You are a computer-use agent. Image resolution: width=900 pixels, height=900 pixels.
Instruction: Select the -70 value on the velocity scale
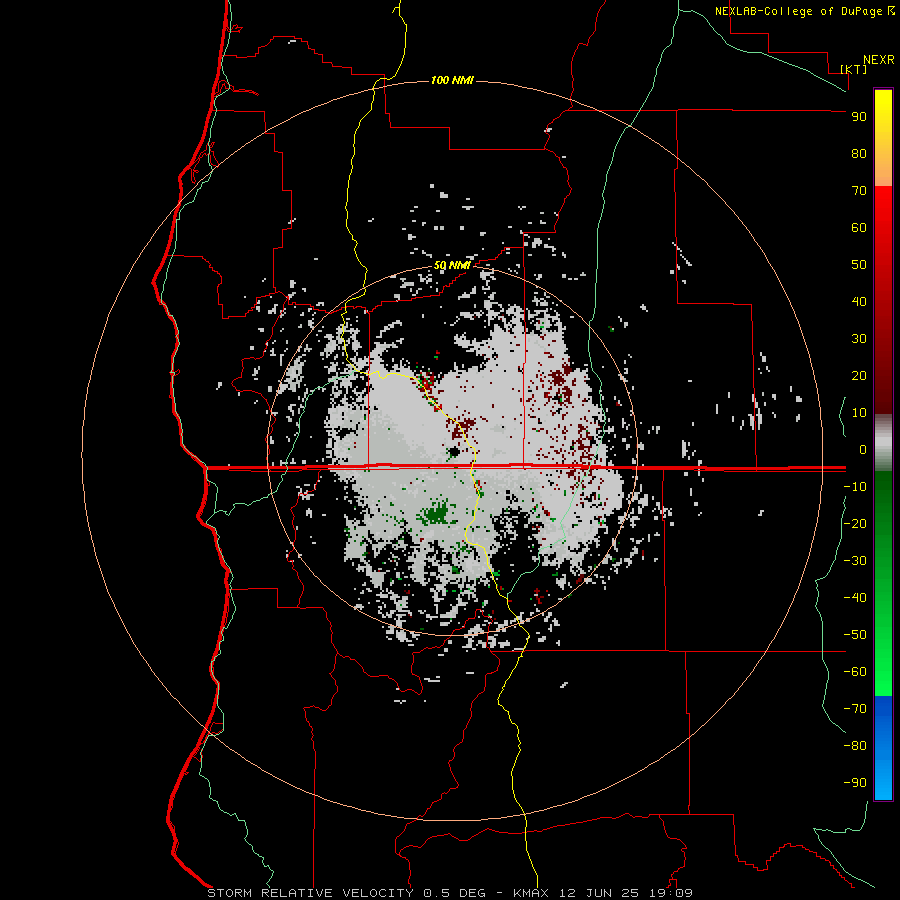click(x=855, y=709)
